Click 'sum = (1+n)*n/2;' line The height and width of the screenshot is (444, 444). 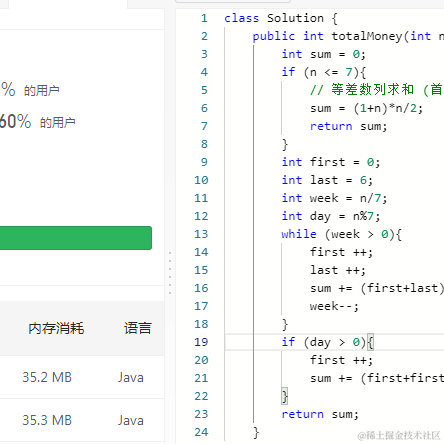click(366, 108)
